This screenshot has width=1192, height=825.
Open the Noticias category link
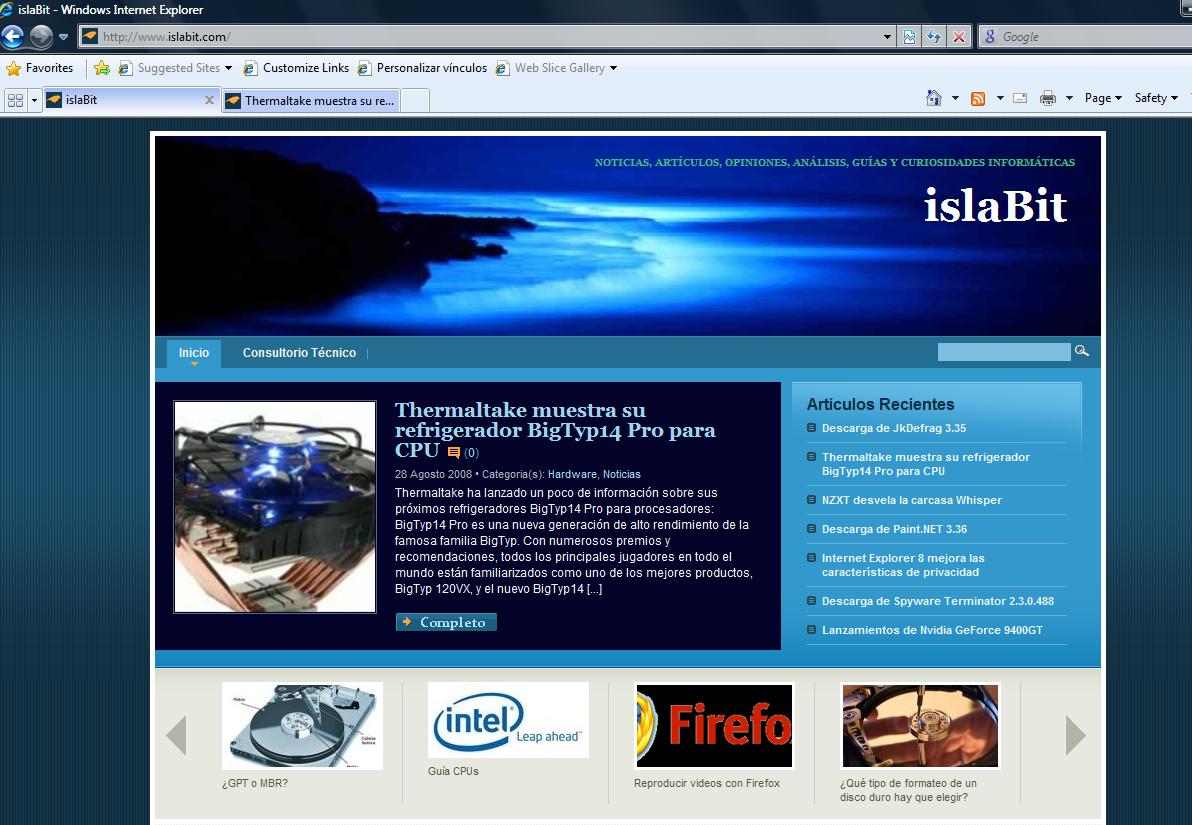pos(622,474)
